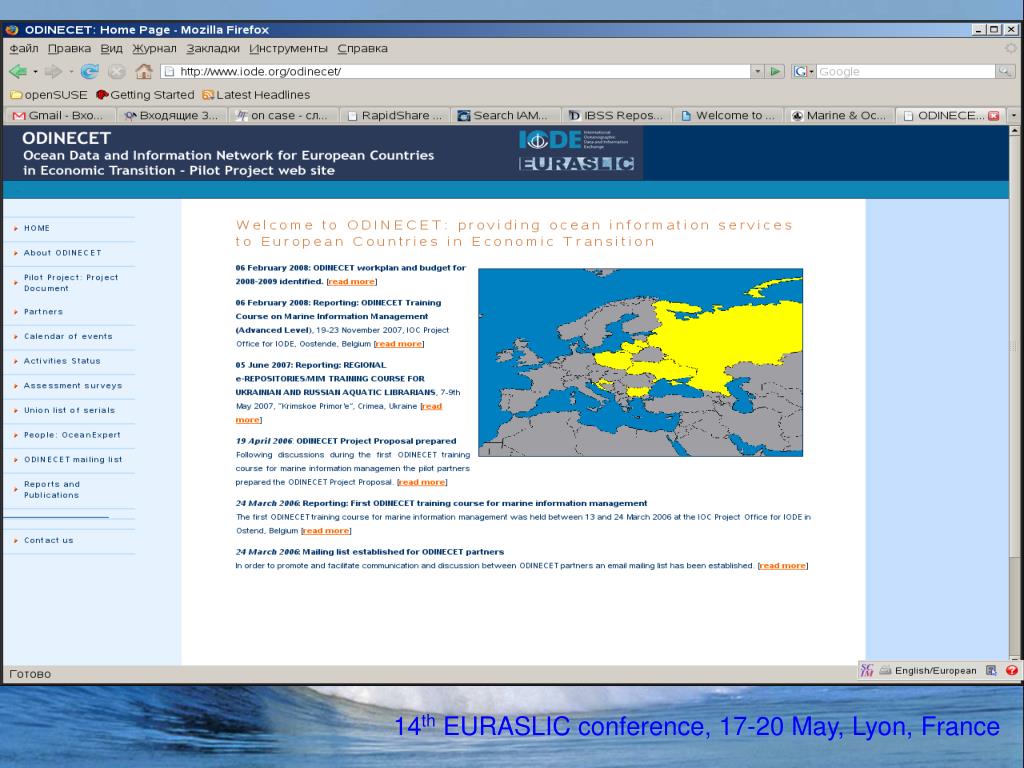Open Union list of serials link
1024x768 pixels.
[69, 410]
